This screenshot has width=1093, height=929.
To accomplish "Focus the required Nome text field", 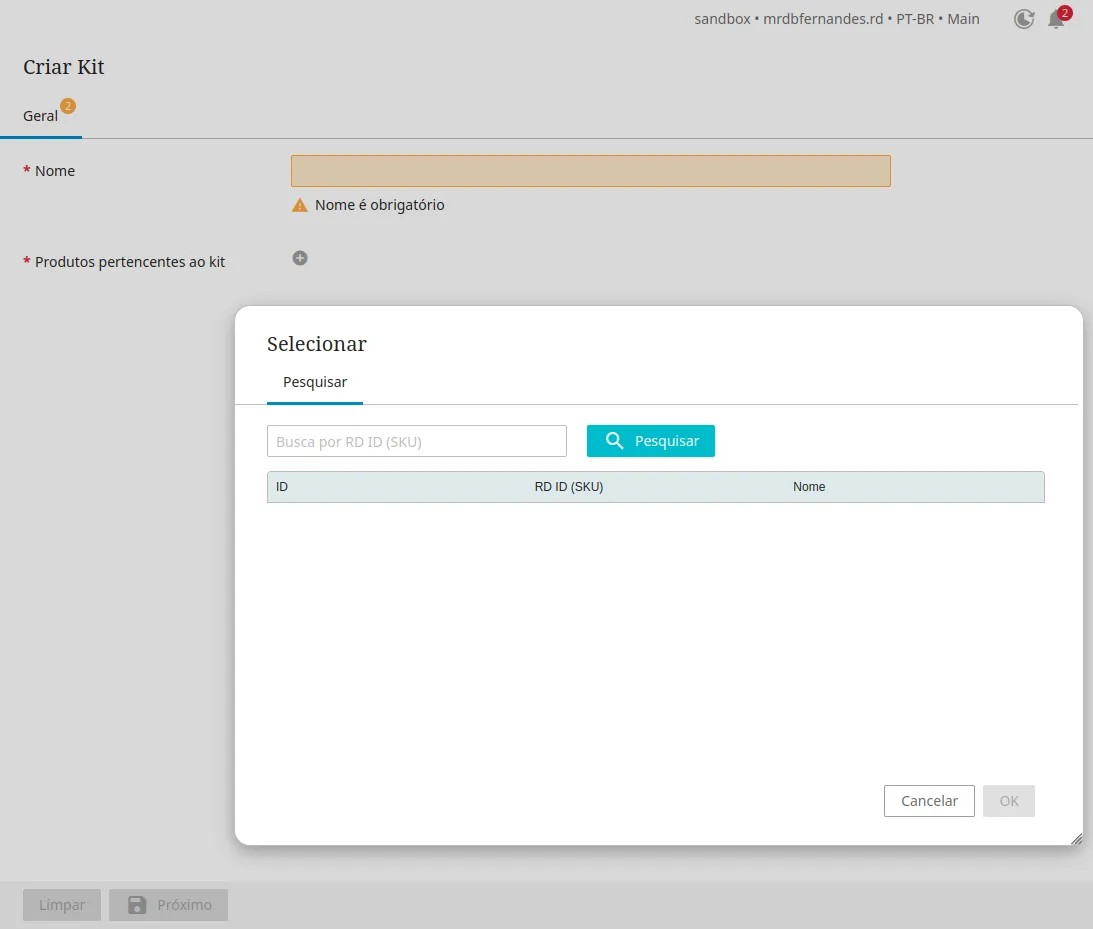I will [590, 171].
